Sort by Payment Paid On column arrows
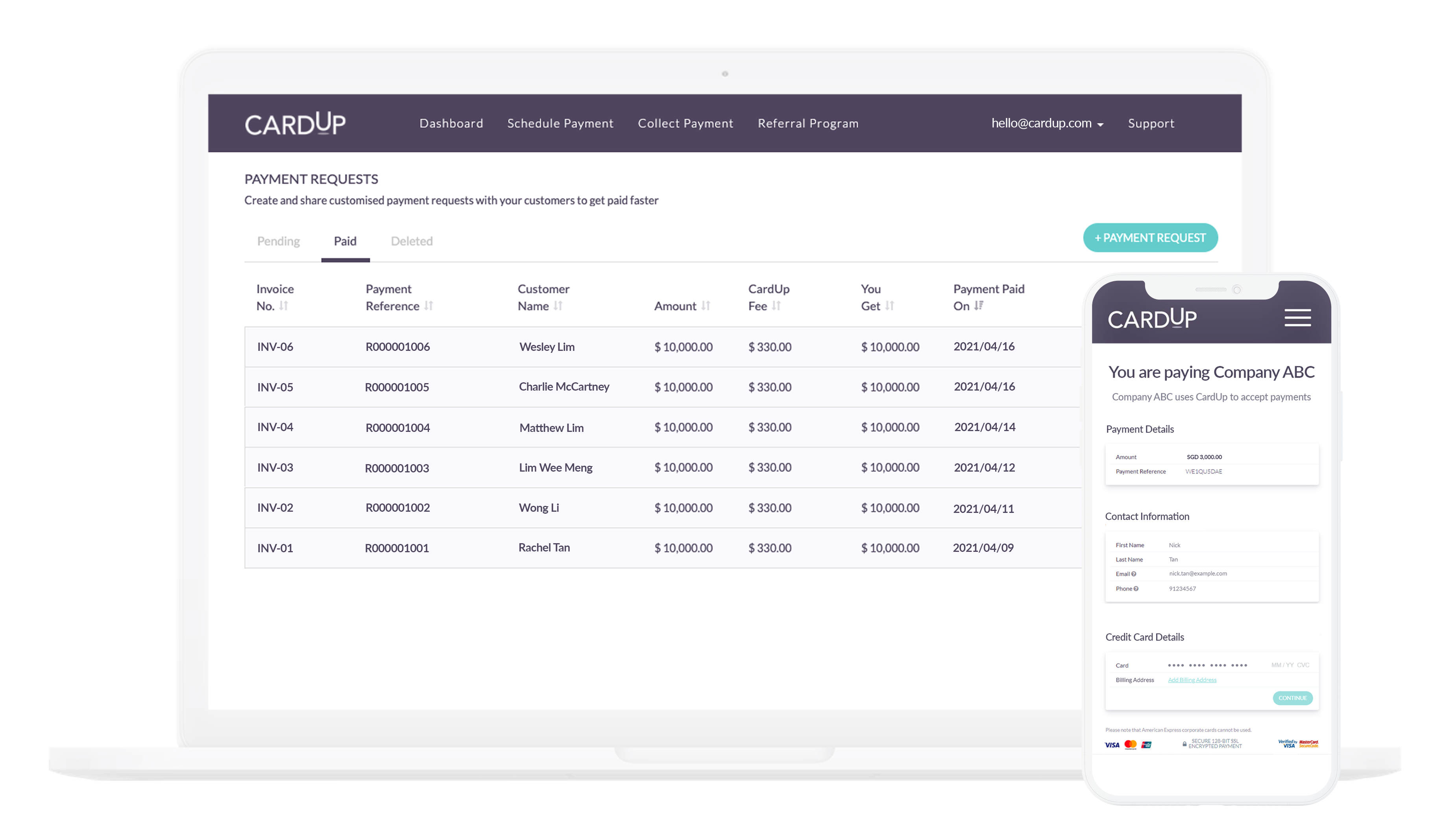1456x826 pixels. pos(978,306)
